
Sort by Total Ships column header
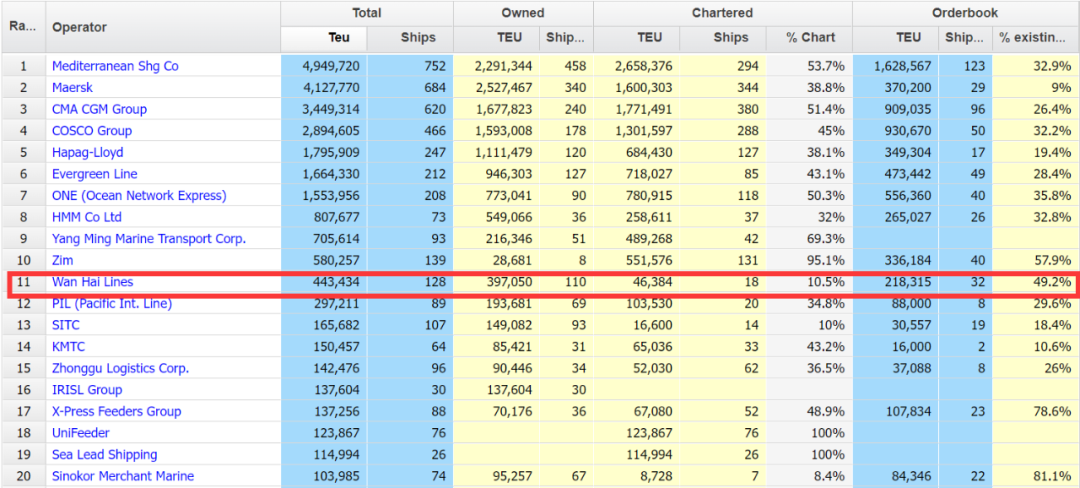click(x=411, y=38)
